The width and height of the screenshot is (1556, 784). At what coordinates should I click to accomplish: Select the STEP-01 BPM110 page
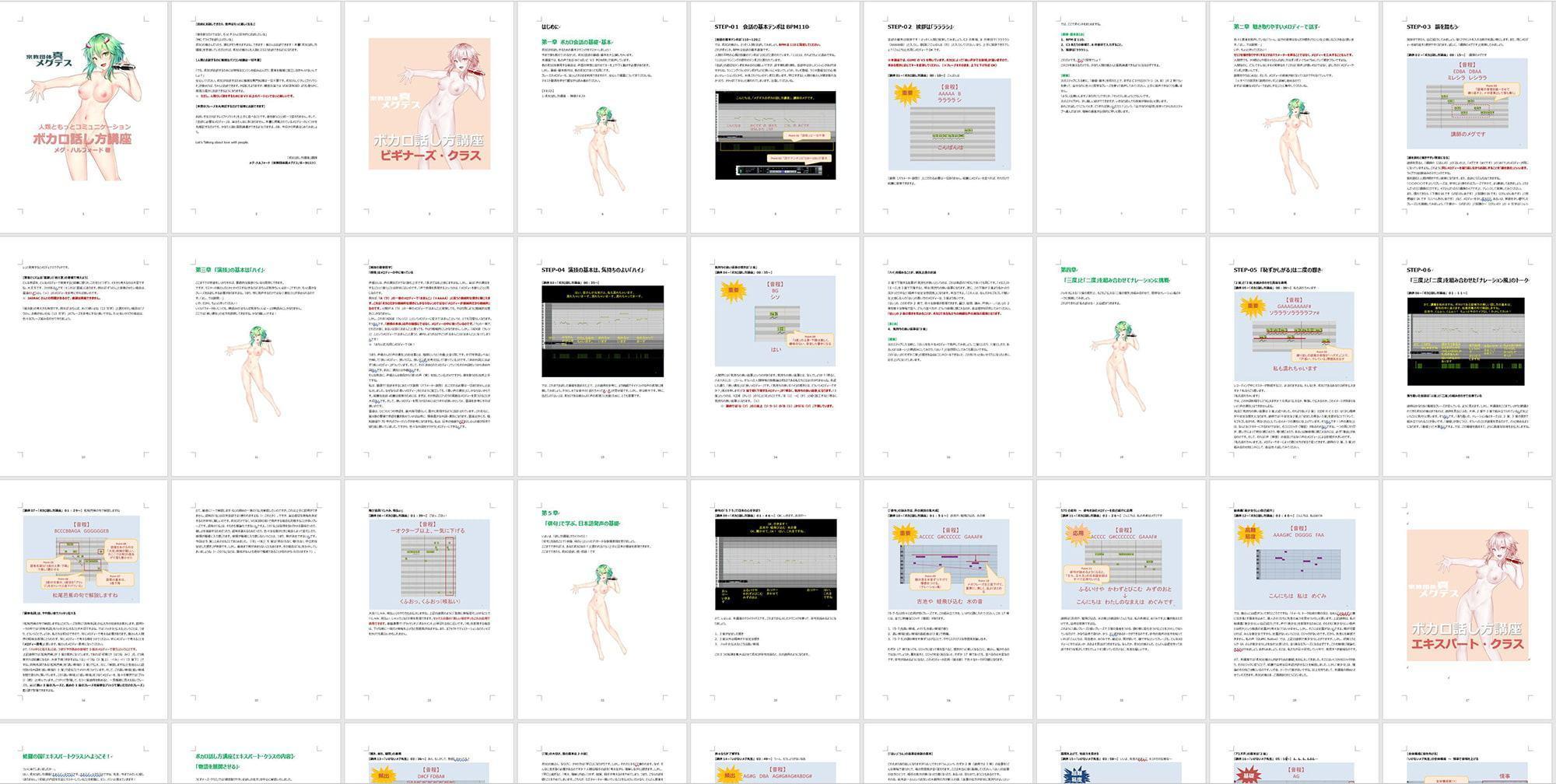coord(775,117)
